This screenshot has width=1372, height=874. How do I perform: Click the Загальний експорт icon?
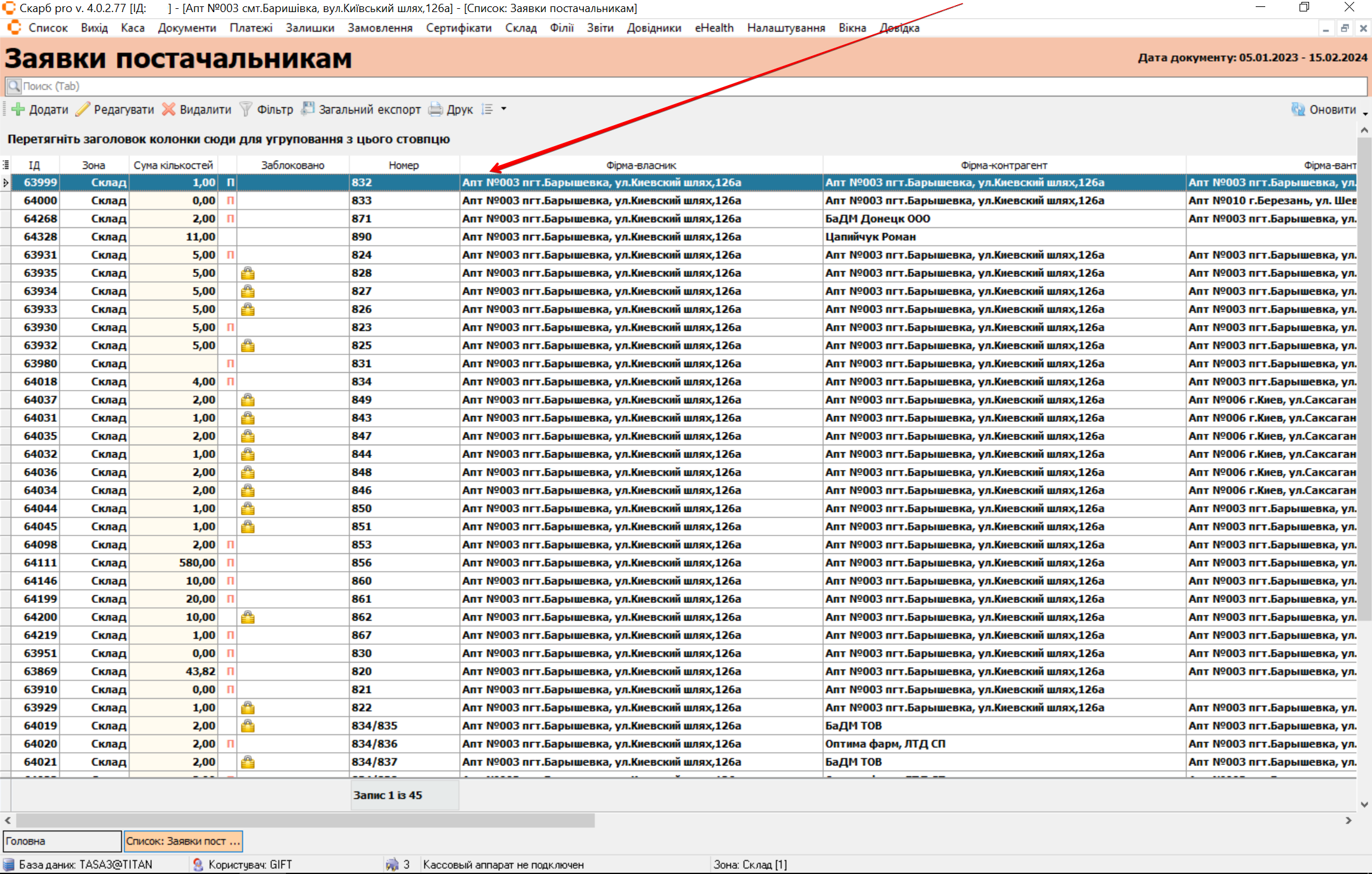(x=308, y=109)
